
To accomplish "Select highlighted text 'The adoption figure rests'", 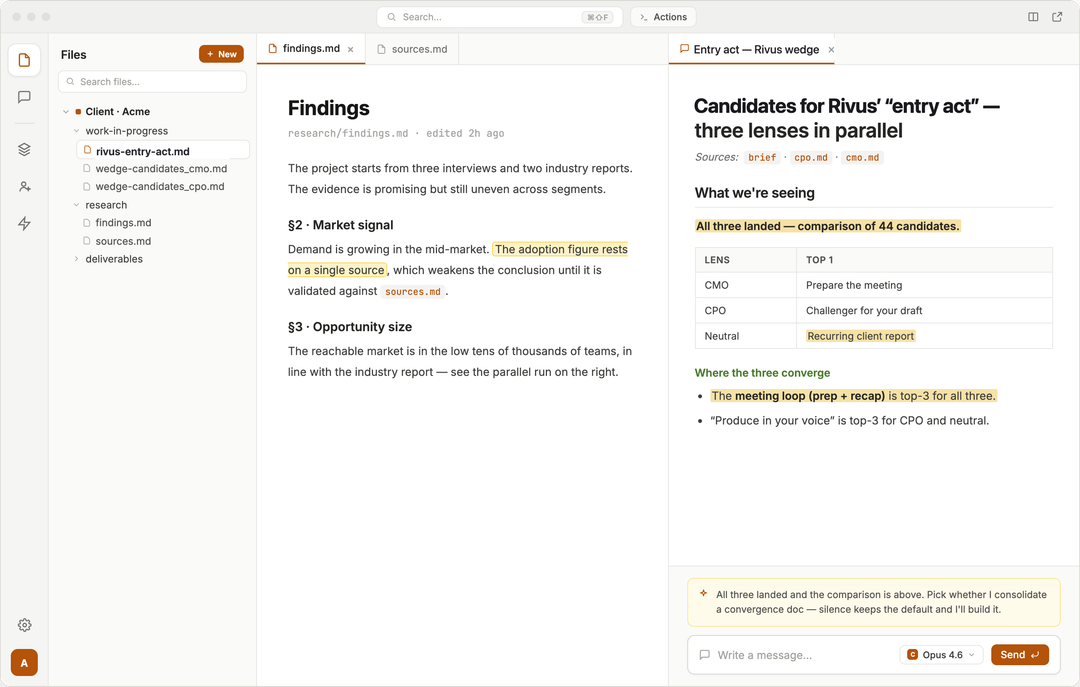I will [x=561, y=249].
